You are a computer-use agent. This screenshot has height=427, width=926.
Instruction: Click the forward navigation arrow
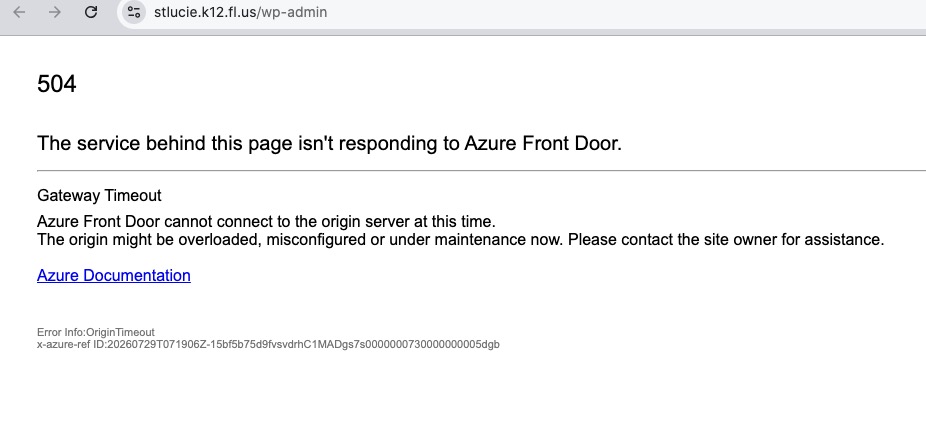[55, 12]
